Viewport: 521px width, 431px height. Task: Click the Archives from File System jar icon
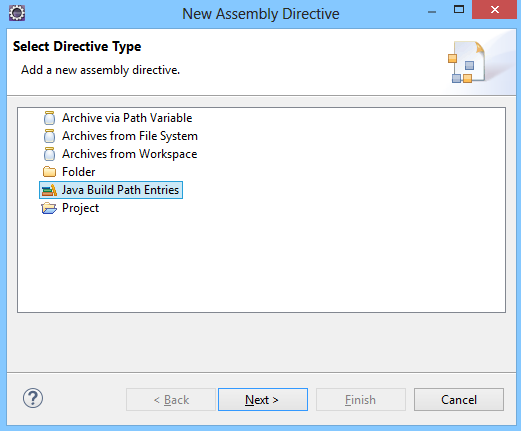coord(49,136)
